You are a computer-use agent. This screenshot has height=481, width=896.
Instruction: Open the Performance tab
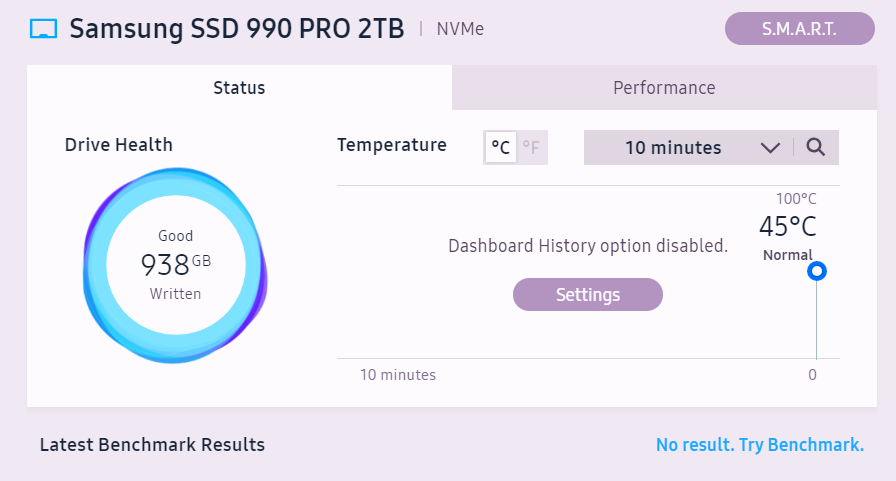tap(664, 88)
